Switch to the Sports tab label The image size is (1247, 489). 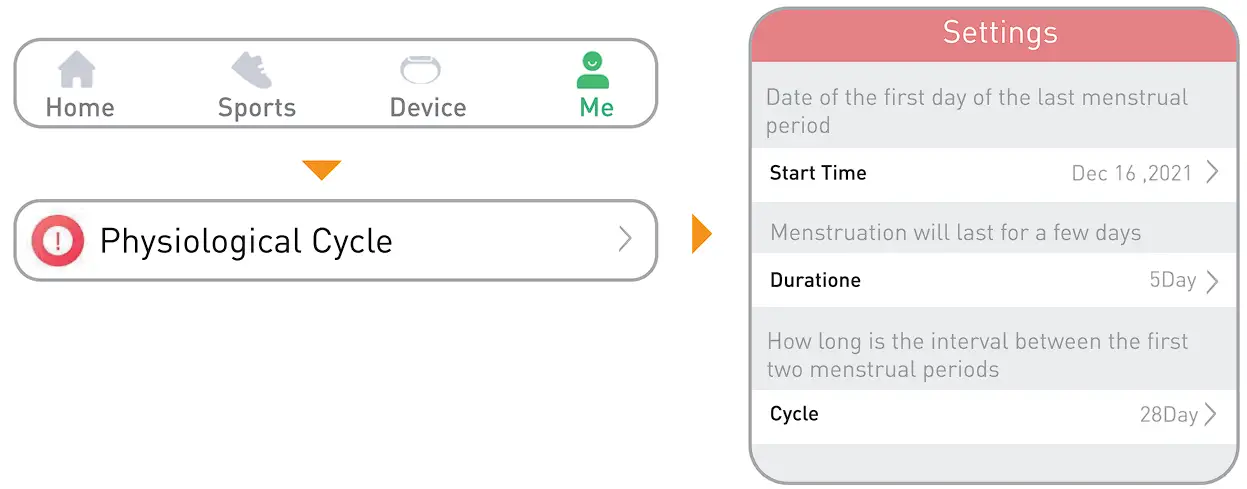[257, 107]
